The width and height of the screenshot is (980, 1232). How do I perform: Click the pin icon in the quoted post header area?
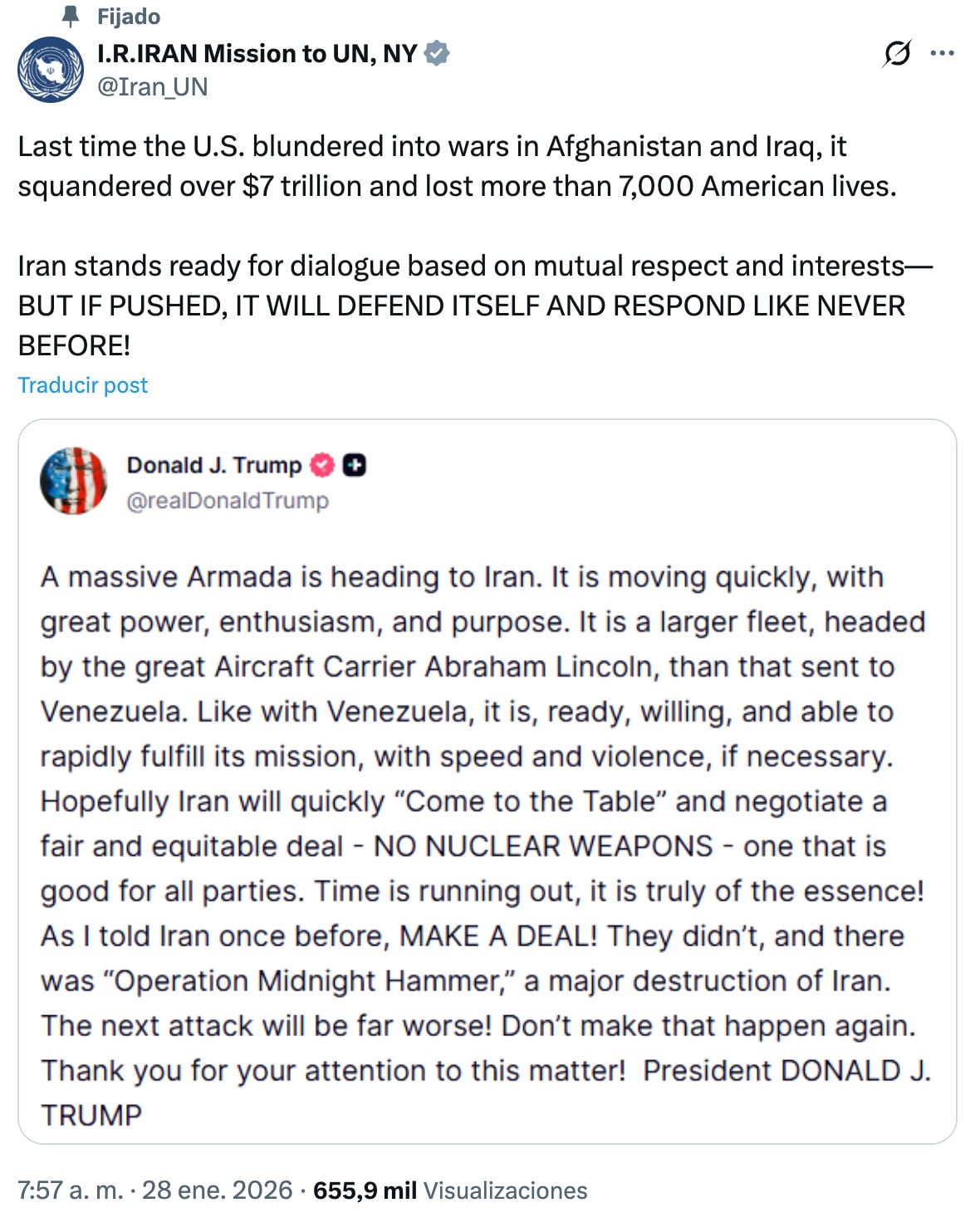(71, 16)
